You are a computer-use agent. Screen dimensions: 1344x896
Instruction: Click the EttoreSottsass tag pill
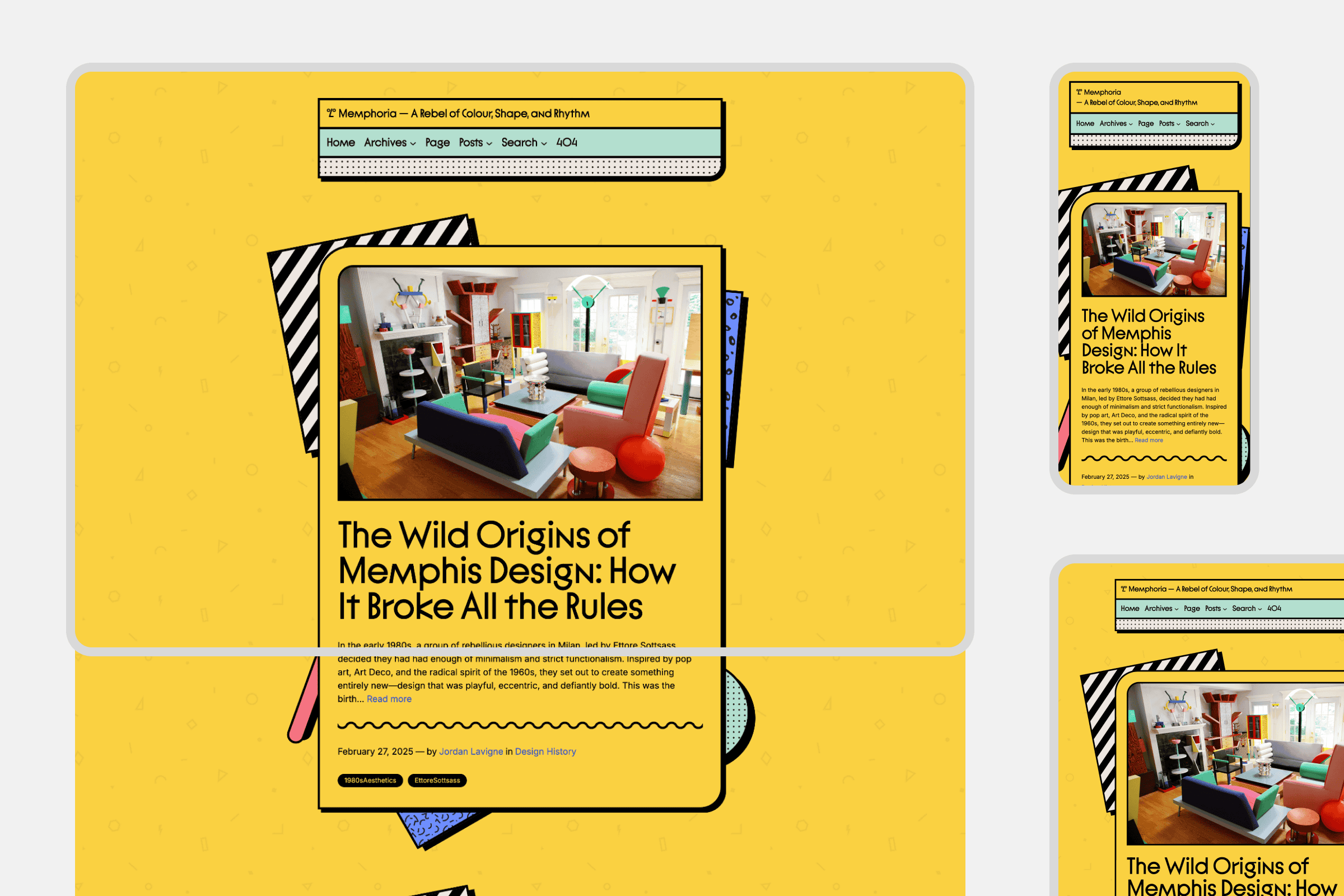[x=437, y=781]
